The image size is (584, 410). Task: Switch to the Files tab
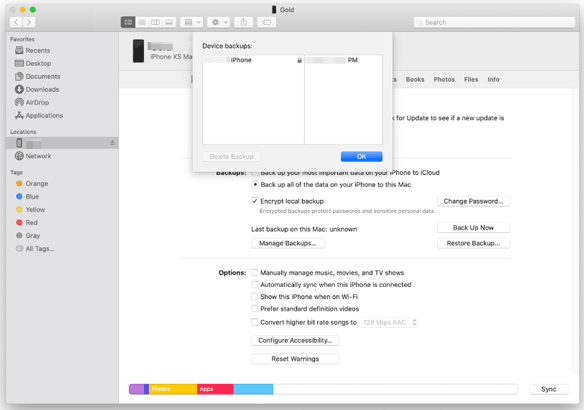click(471, 79)
